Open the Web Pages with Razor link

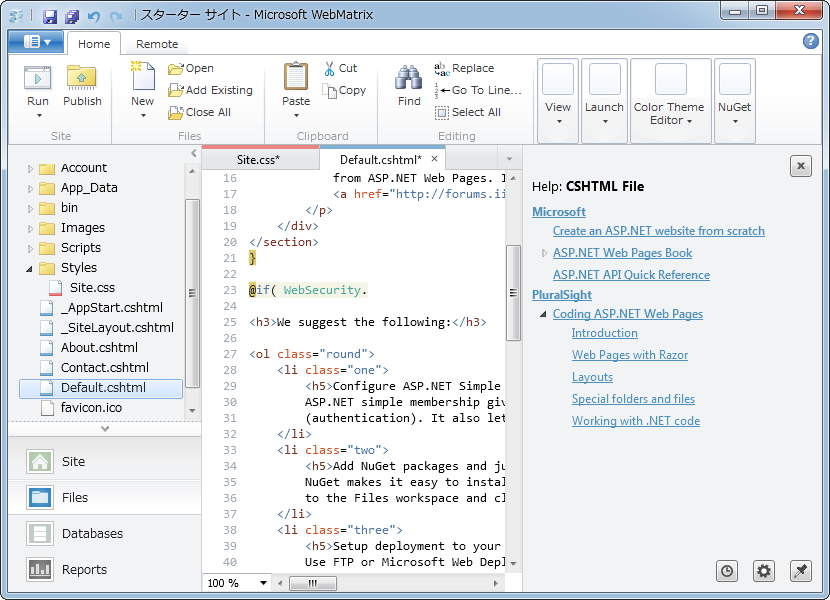point(629,355)
